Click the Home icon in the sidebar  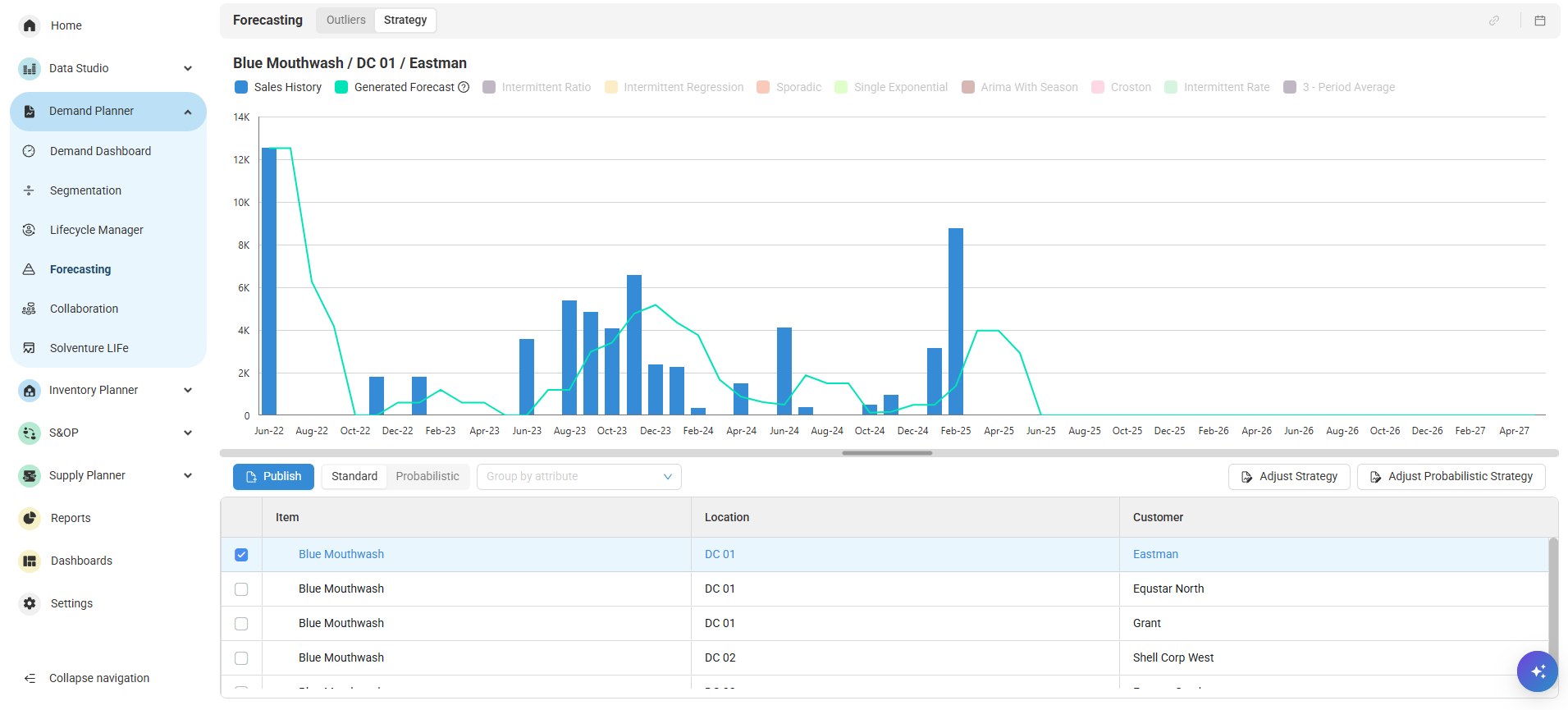pyautogui.click(x=30, y=25)
